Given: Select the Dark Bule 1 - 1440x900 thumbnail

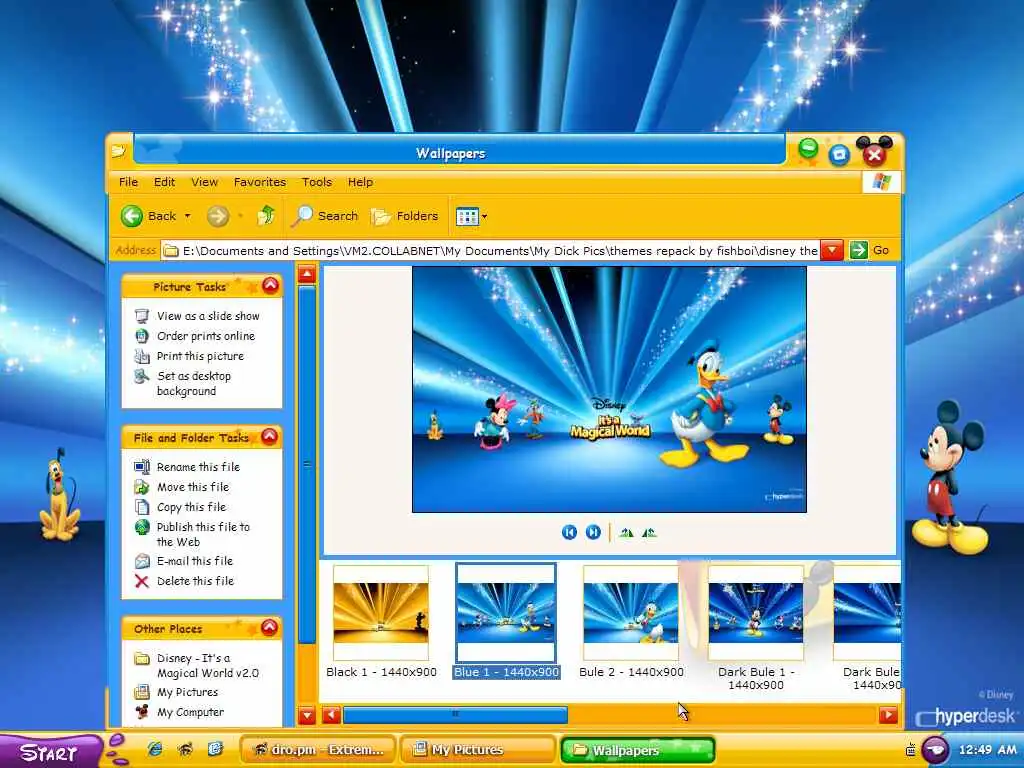Looking at the screenshot, I should [756, 613].
